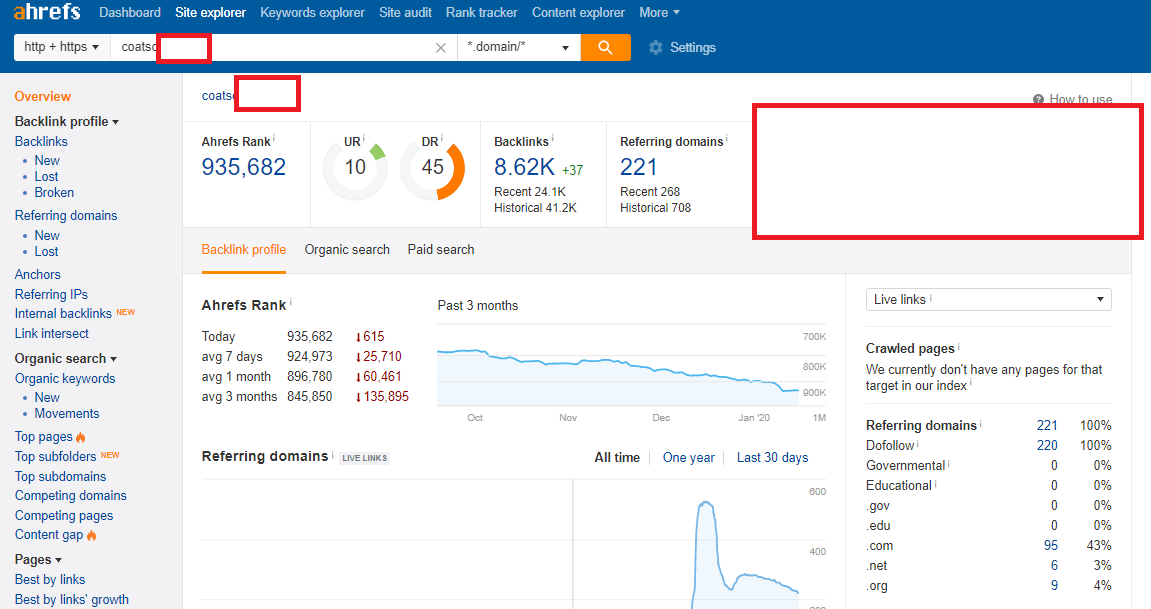This screenshot has width=1151, height=609.
Task: Collapse the Backlink profile sidebar section
Action: click(x=114, y=121)
